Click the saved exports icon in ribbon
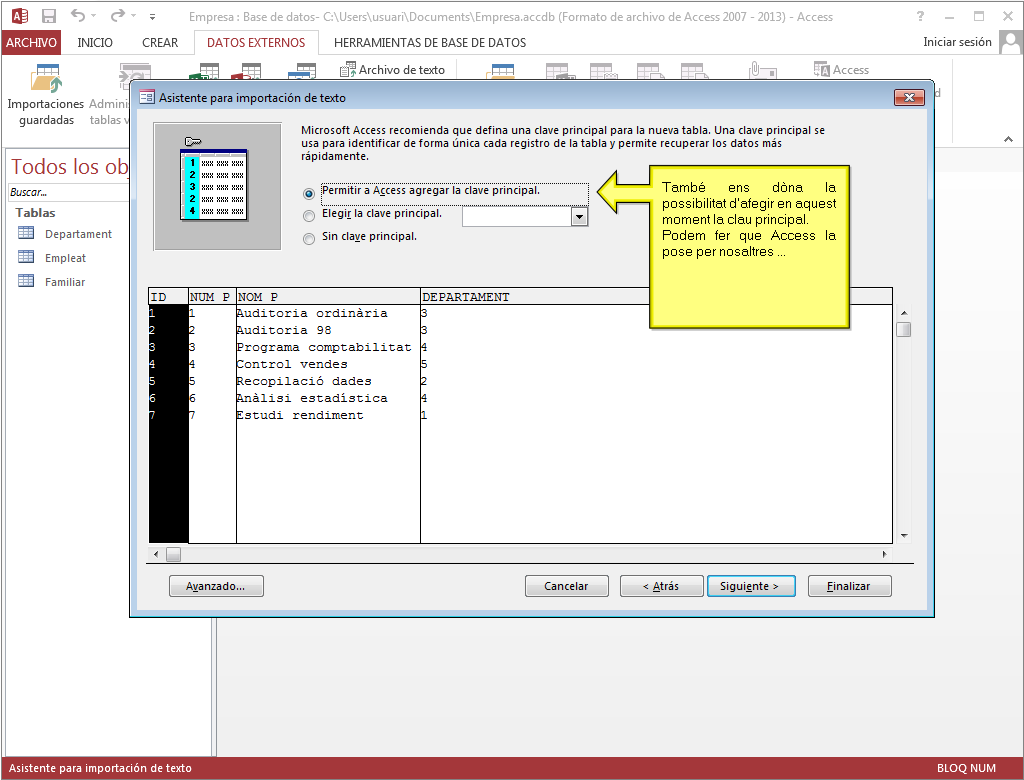This screenshot has width=1024, height=780. click(x=500, y=71)
